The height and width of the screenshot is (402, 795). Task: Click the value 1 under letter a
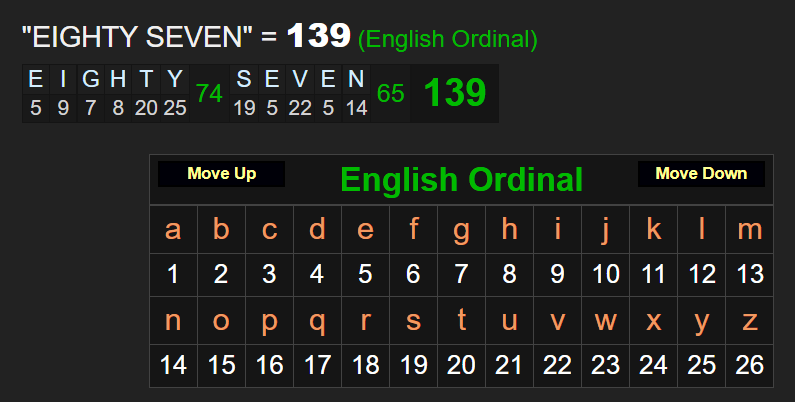coord(173,274)
